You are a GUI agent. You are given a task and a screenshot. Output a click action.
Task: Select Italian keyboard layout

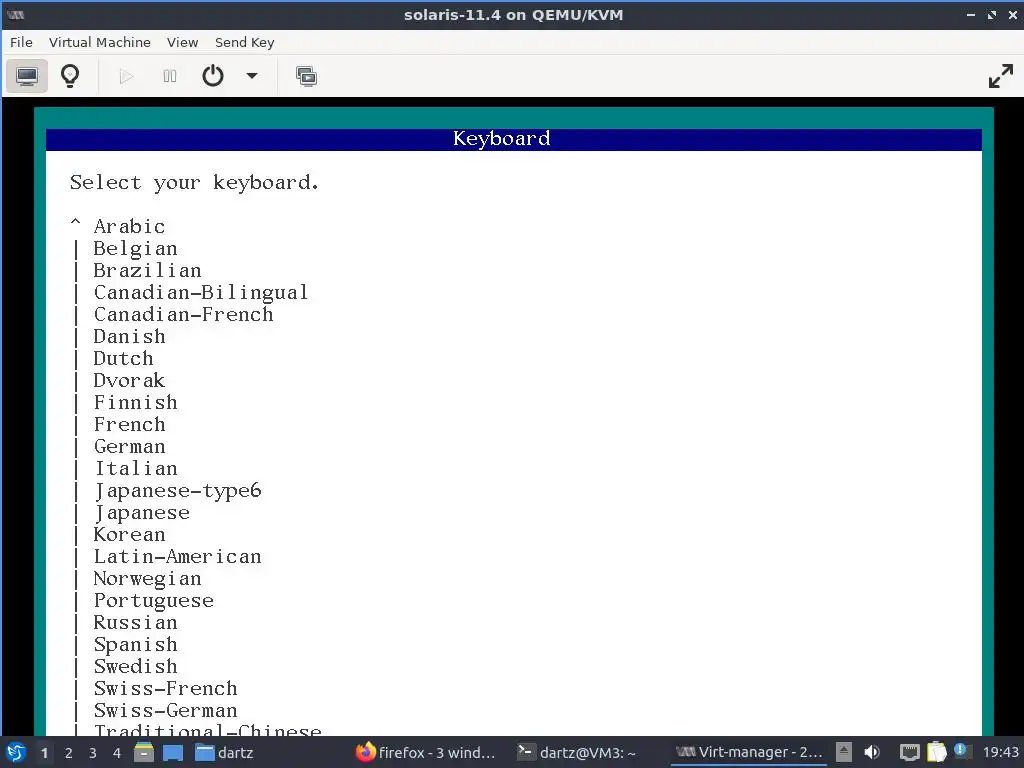pyautogui.click(x=135, y=468)
